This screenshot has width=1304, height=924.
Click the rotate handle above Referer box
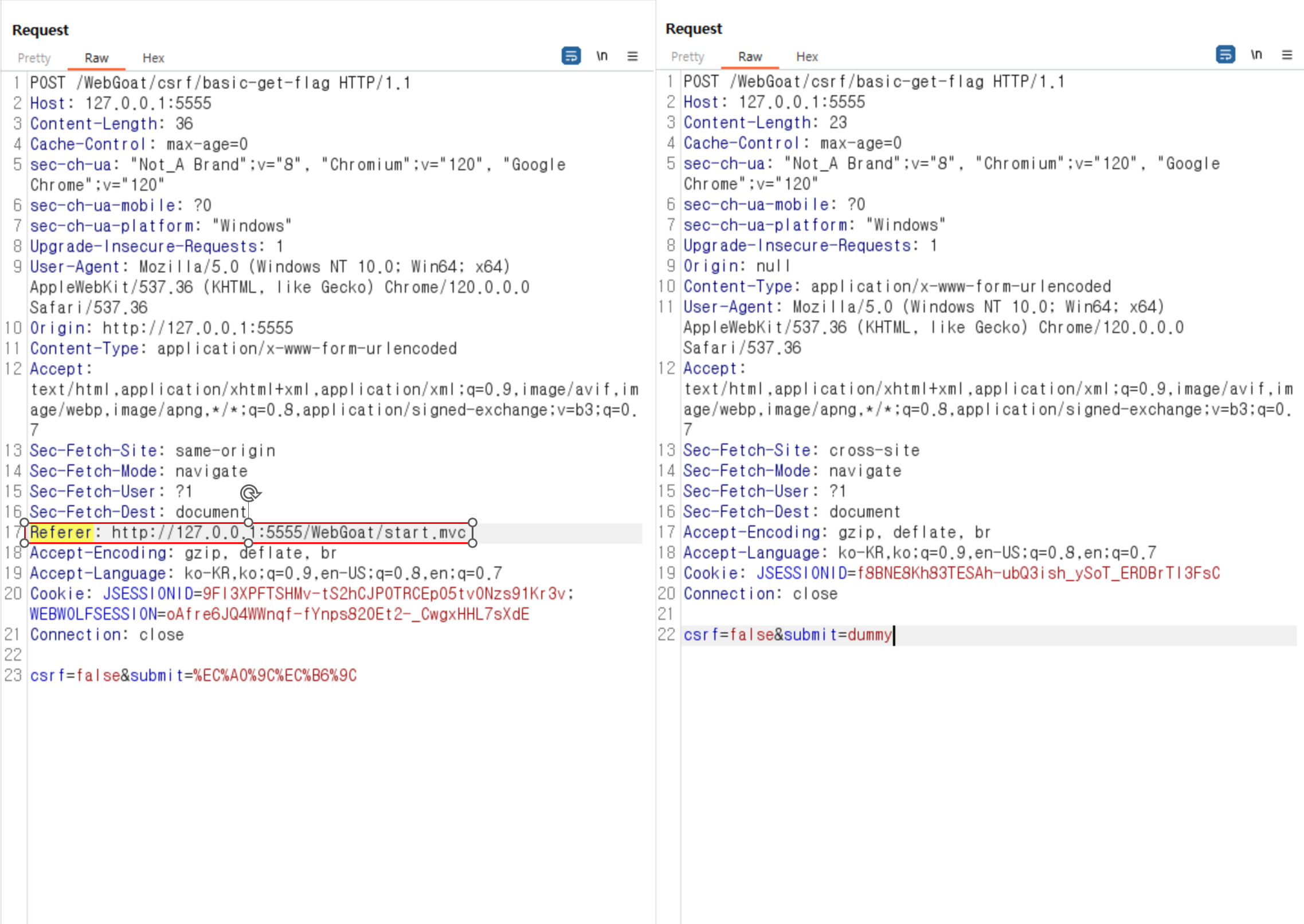click(x=249, y=492)
